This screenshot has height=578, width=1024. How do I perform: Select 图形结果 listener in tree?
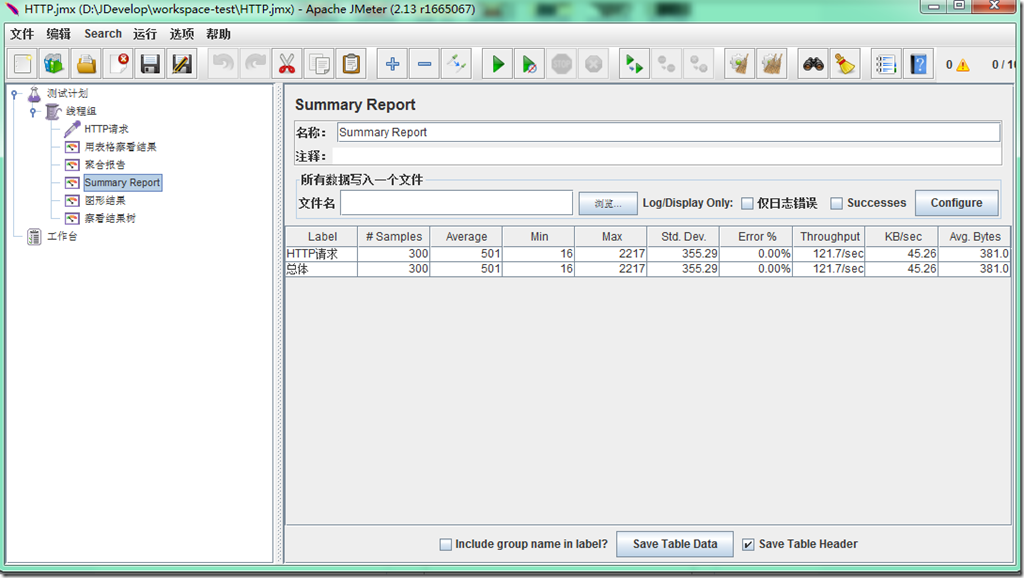tap(105, 201)
